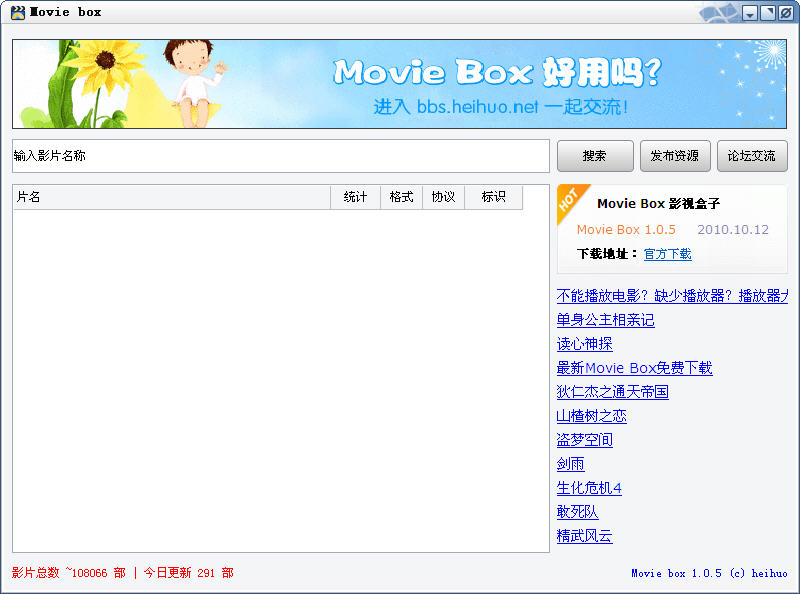
Task: Open the 生化危机4 link
Action: tap(589, 488)
